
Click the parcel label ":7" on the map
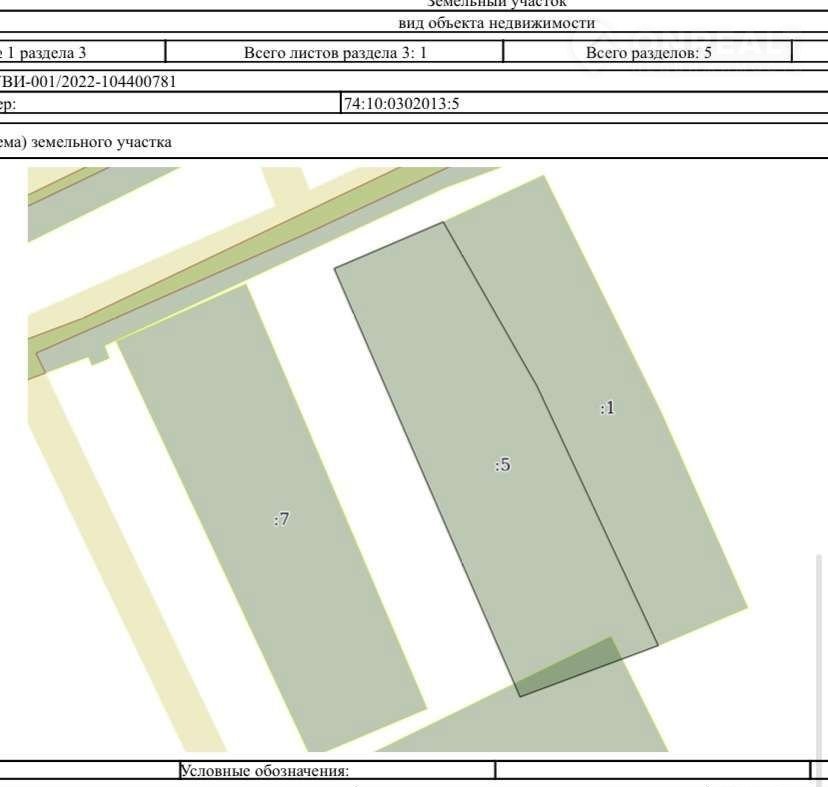point(282,519)
